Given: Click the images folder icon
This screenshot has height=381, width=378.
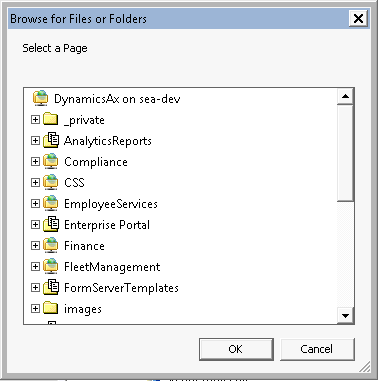Looking at the screenshot, I should [51, 308].
